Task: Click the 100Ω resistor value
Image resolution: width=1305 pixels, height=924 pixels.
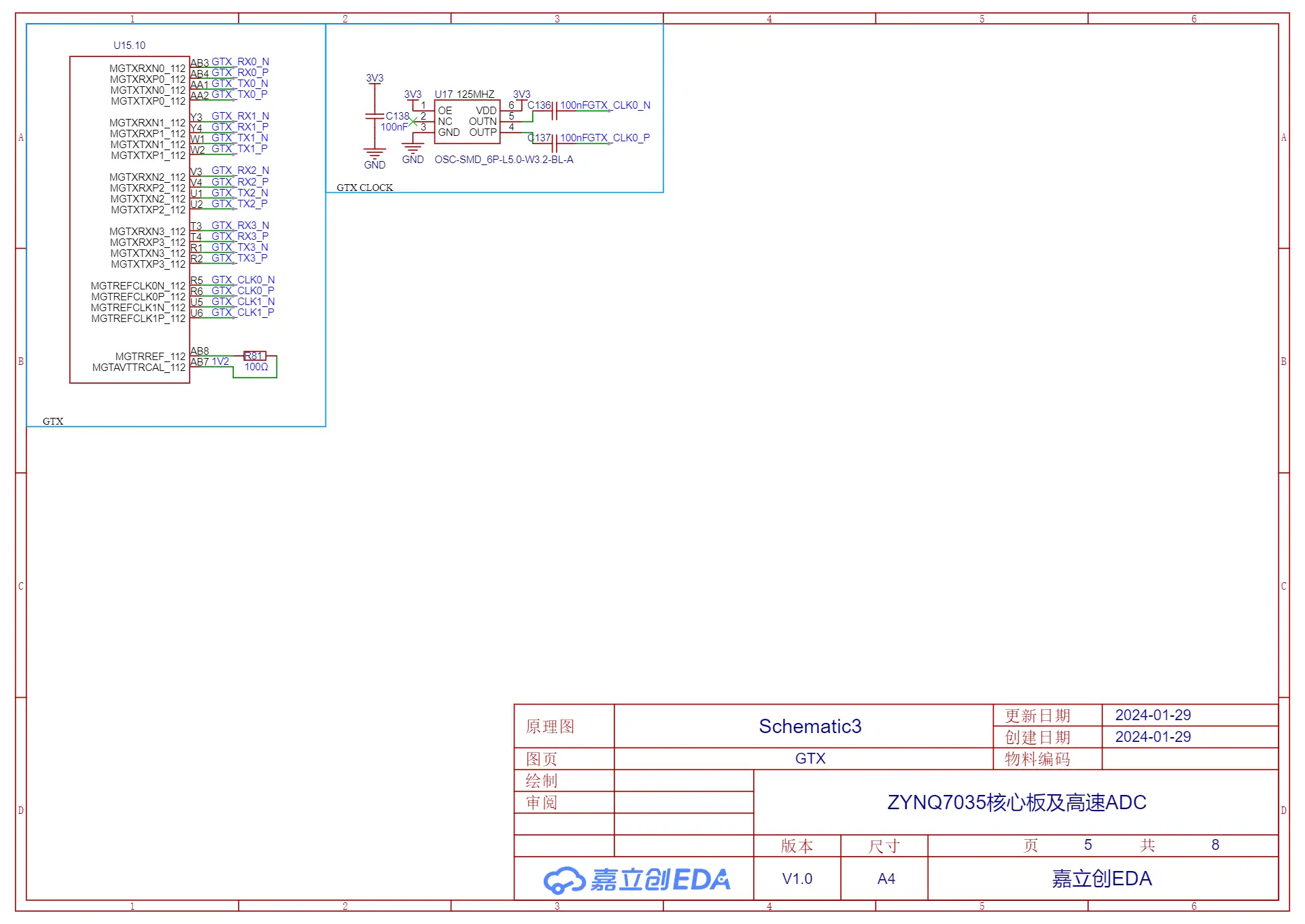Action: point(256,367)
